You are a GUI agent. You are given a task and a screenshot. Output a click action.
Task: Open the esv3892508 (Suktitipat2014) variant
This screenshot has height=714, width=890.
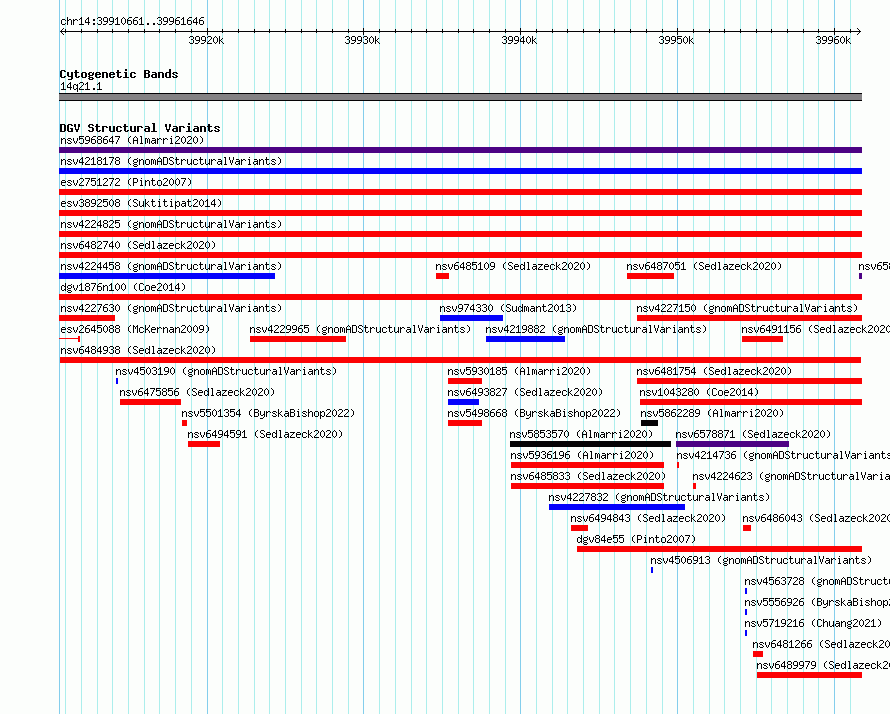[141, 203]
